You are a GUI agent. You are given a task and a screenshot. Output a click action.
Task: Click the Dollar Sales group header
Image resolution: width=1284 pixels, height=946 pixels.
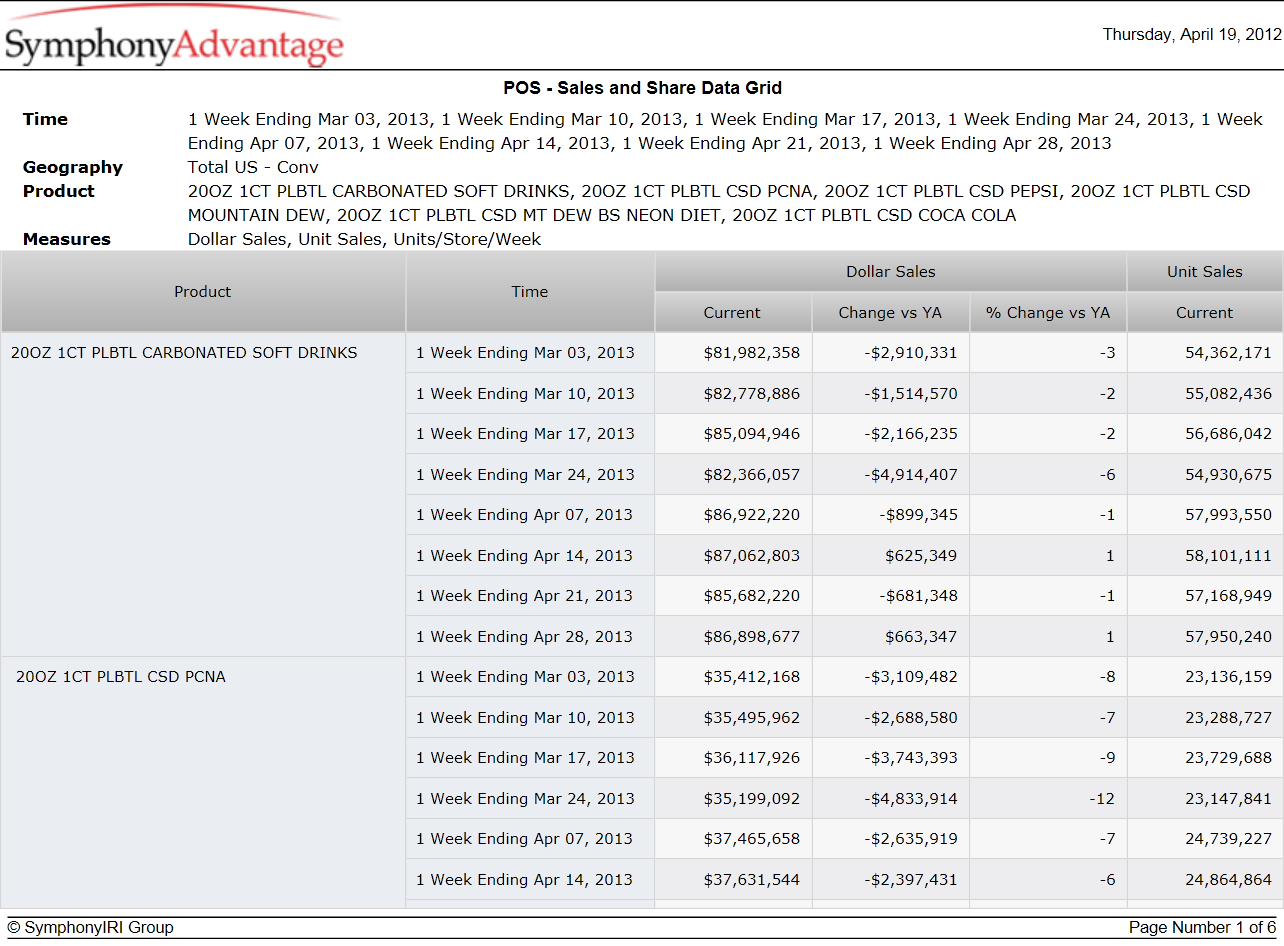tap(891, 272)
